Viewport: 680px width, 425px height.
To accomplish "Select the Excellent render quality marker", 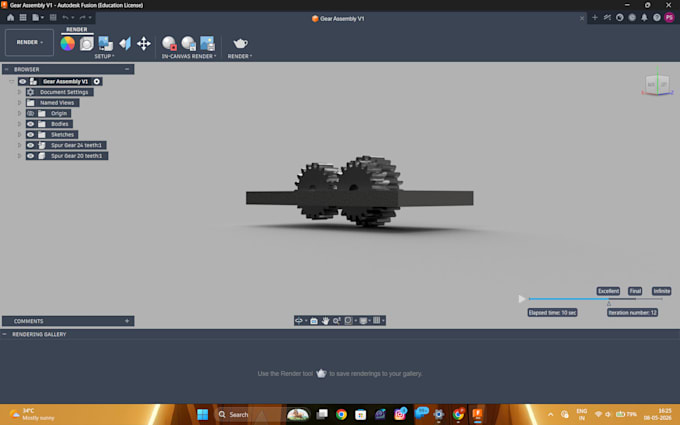I will pyautogui.click(x=608, y=291).
